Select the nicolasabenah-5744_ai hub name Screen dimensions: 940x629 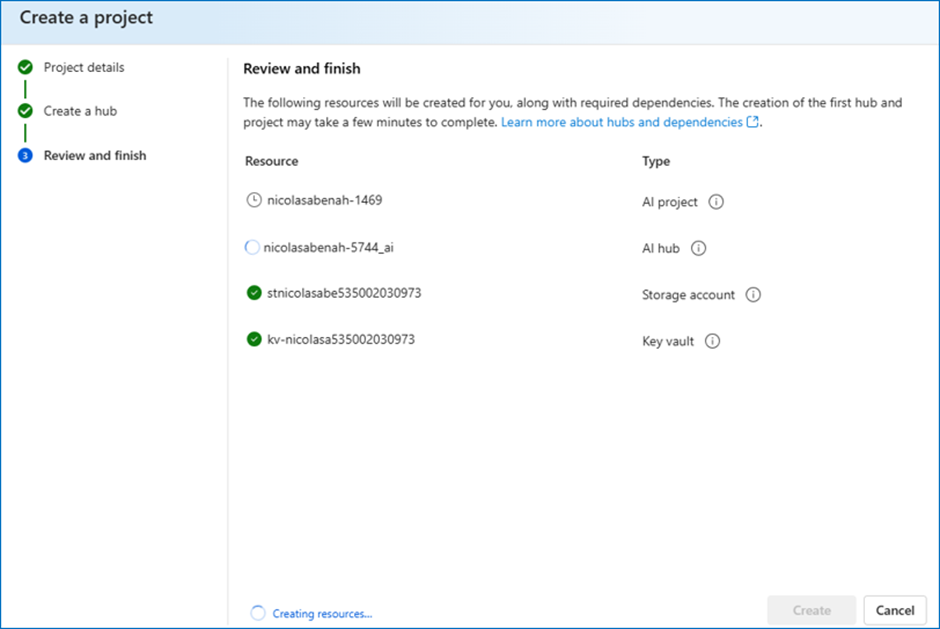coord(329,247)
